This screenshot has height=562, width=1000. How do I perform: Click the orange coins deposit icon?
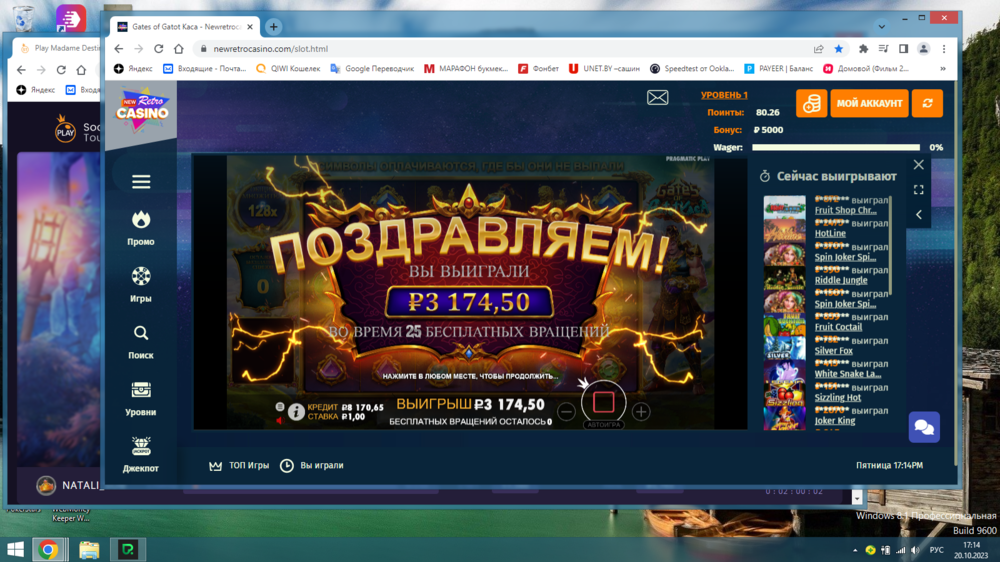click(811, 104)
